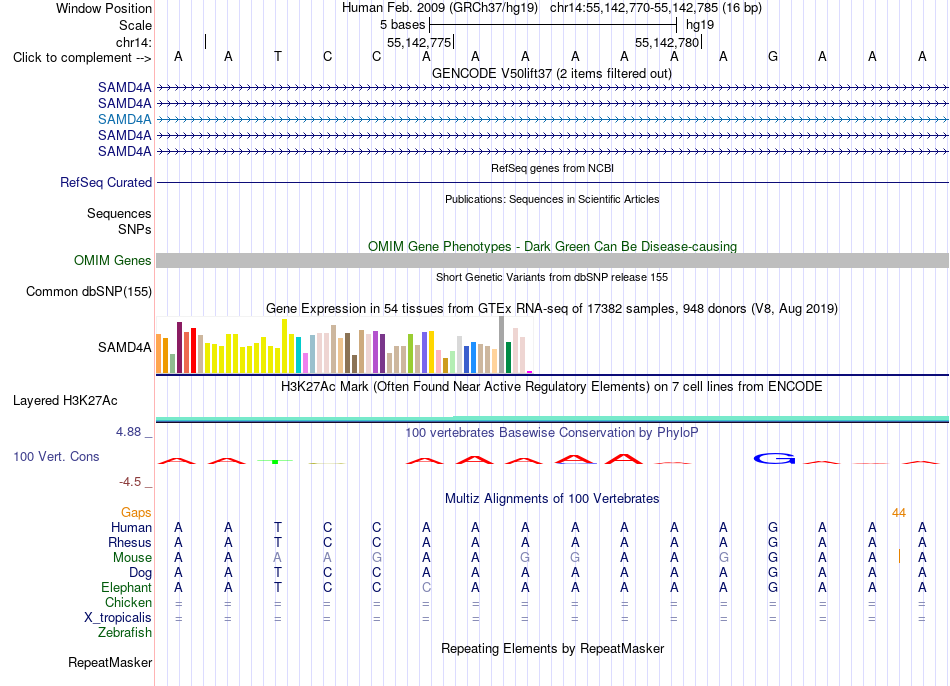Click the tall gray bar in GTEx chart
The image size is (950, 686).
pyautogui.click(x=502, y=344)
